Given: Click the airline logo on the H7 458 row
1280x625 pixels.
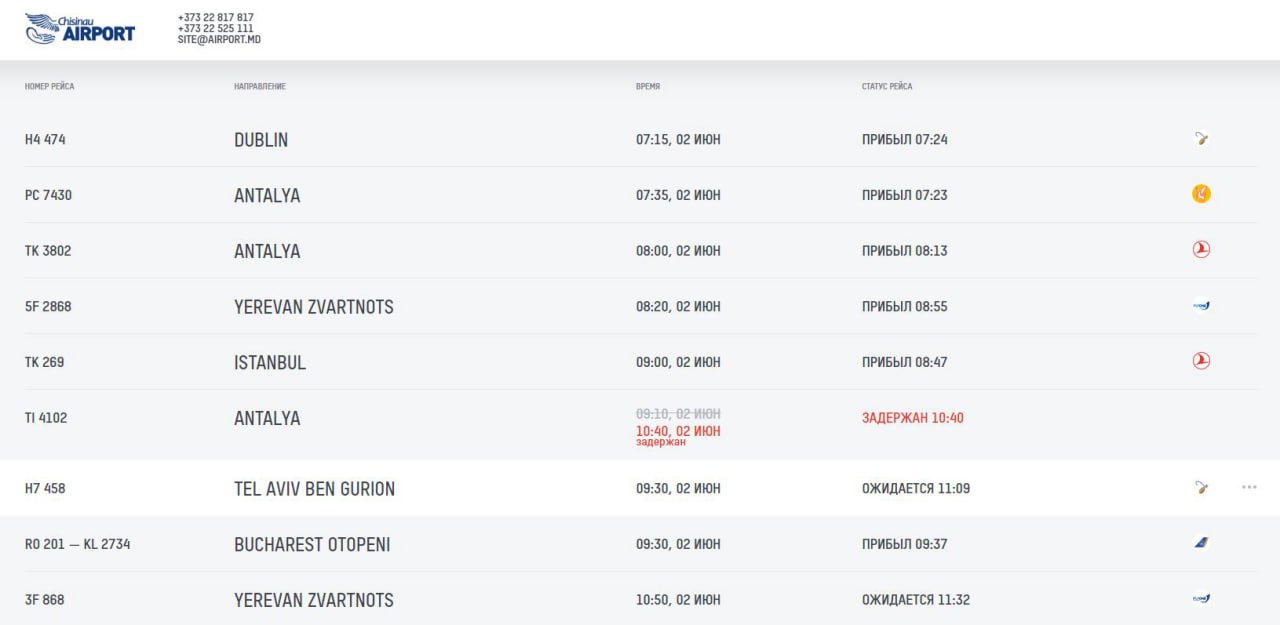Looking at the screenshot, I should [x=1201, y=488].
